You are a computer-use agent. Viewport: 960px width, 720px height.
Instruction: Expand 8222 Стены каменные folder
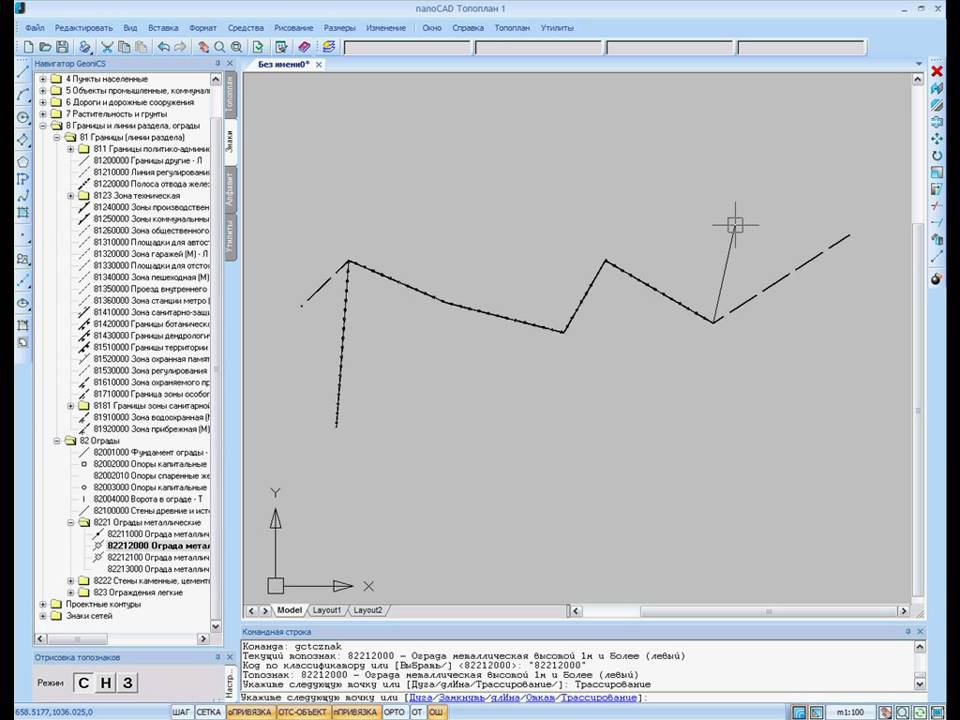[71, 581]
